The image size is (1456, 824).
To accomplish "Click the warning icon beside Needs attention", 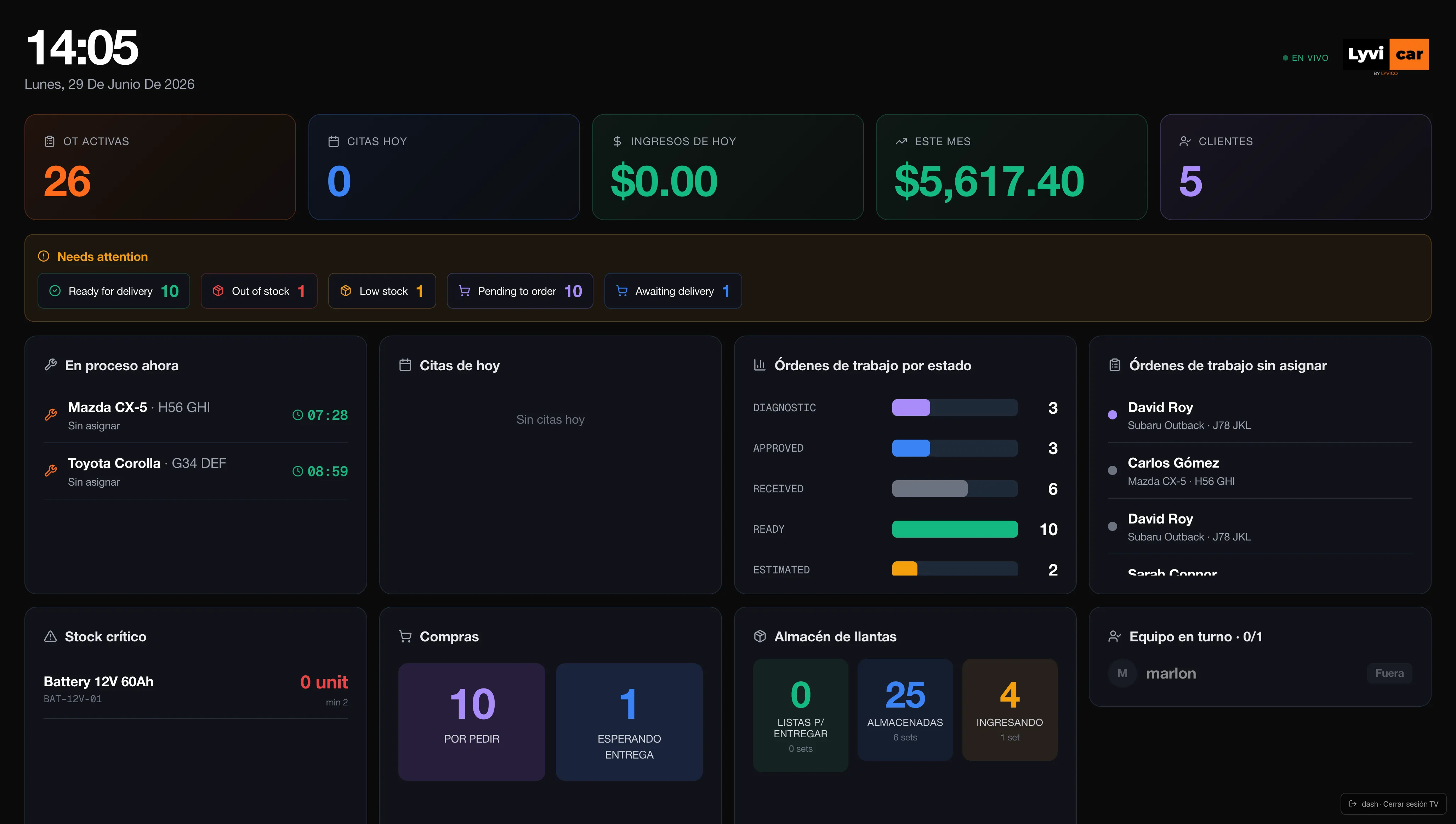I will [44, 256].
